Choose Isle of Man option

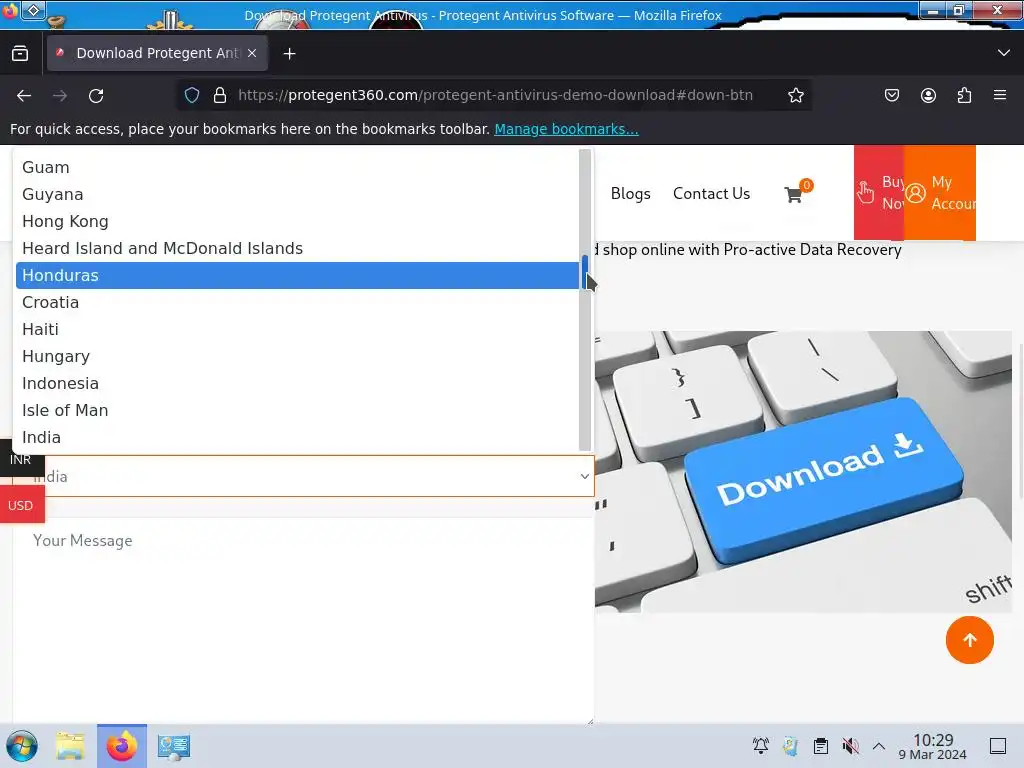(297, 410)
